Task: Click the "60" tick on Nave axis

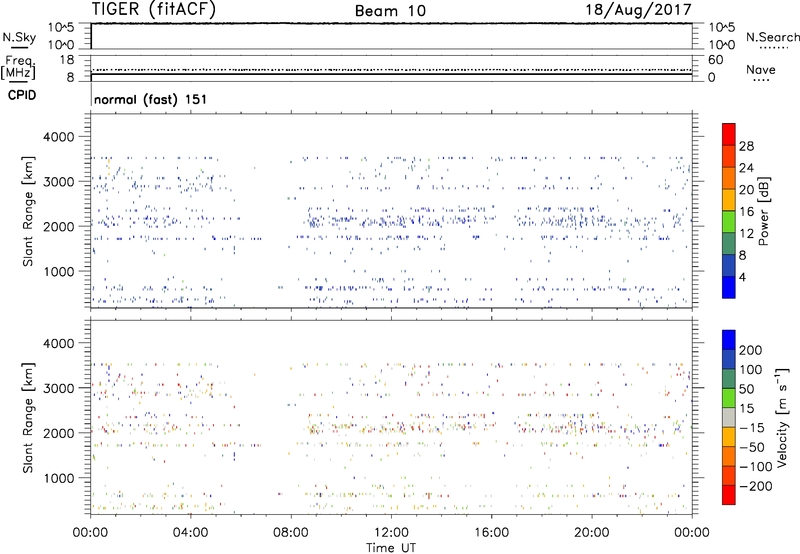Action: click(x=715, y=60)
